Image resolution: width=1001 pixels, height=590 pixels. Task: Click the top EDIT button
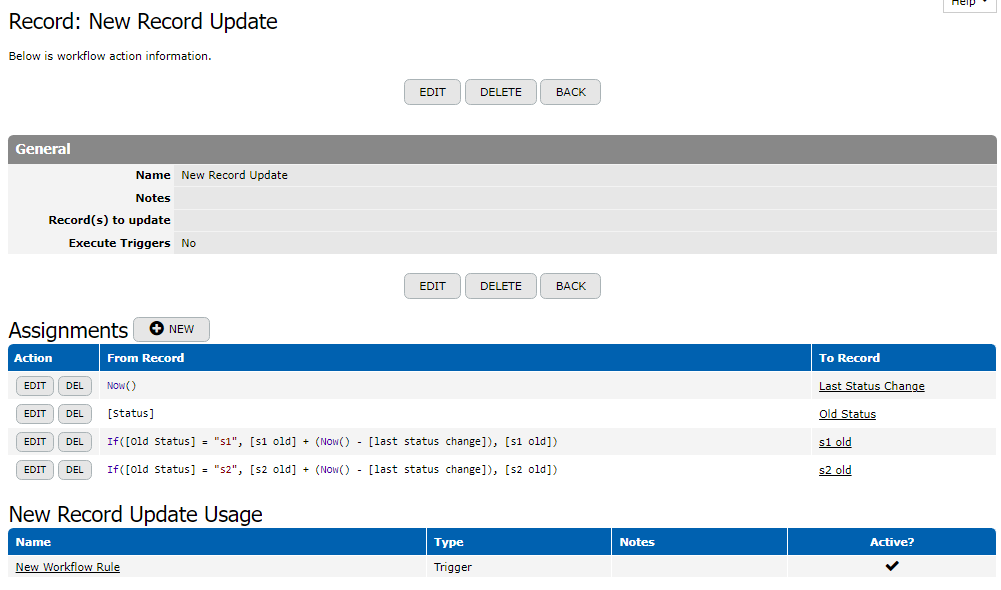tap(432, 92)
